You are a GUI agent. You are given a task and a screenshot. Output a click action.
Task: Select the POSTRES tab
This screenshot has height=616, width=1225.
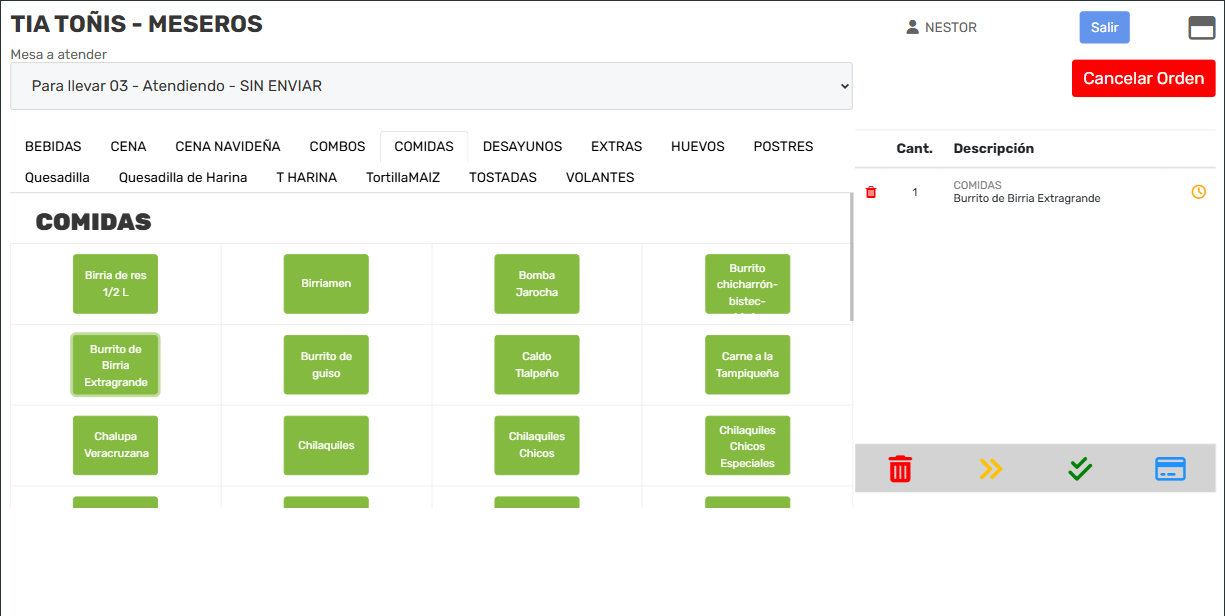[x=783, y=146]
